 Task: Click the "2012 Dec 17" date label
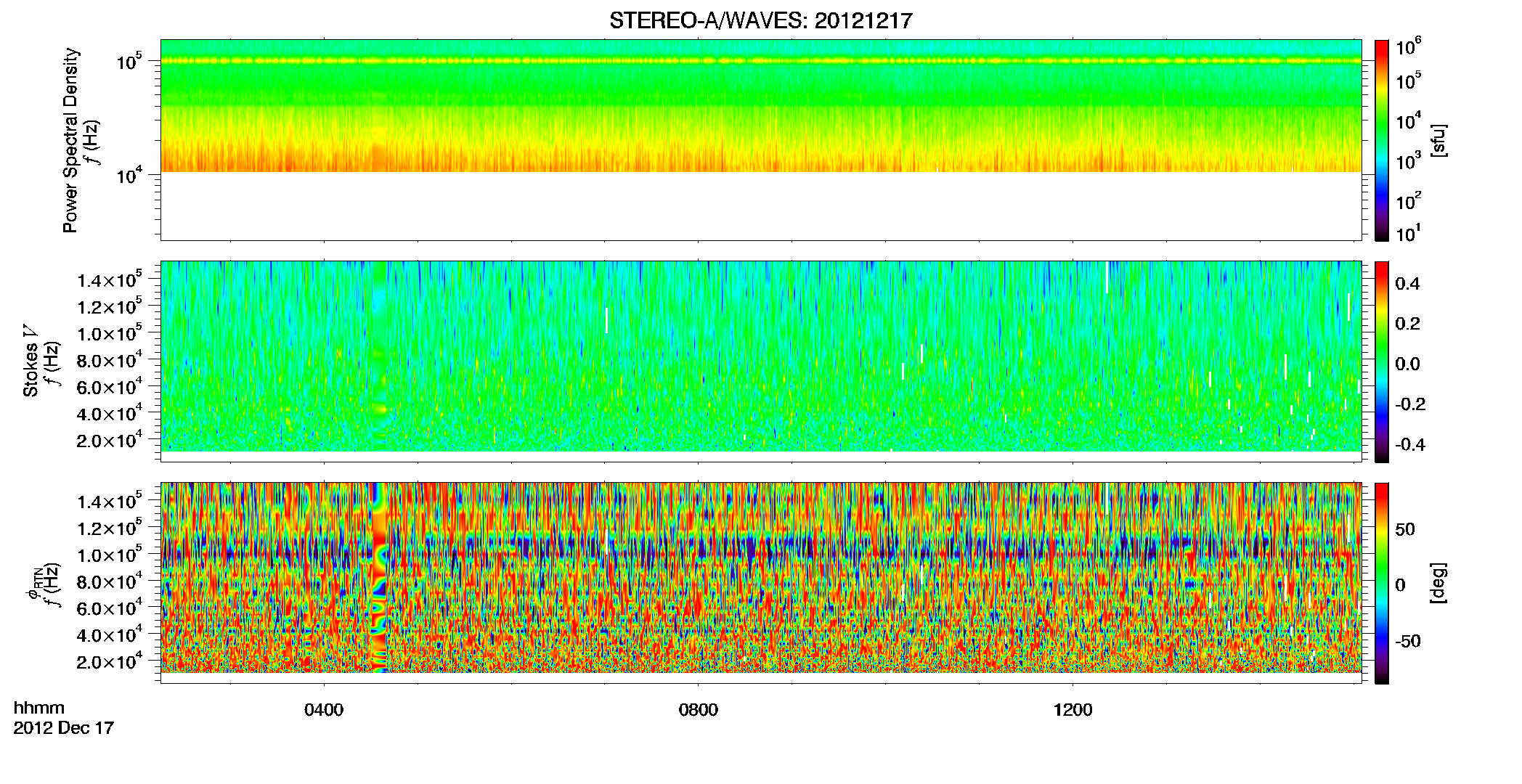[x=64, y=727]
